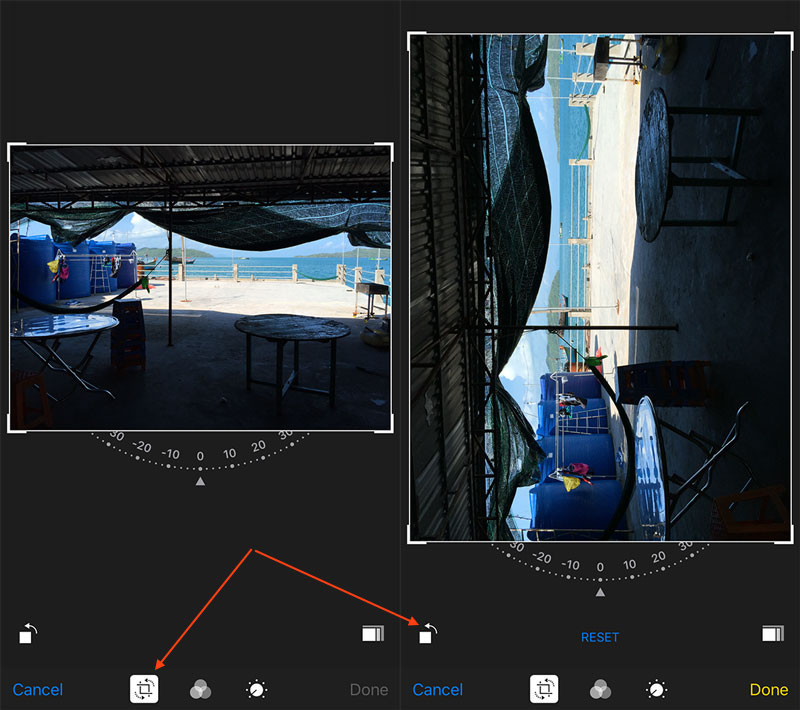Open the adjustments dial icon on the left screen
Screen dimensions: 800x710
click(x=257, y=689)
